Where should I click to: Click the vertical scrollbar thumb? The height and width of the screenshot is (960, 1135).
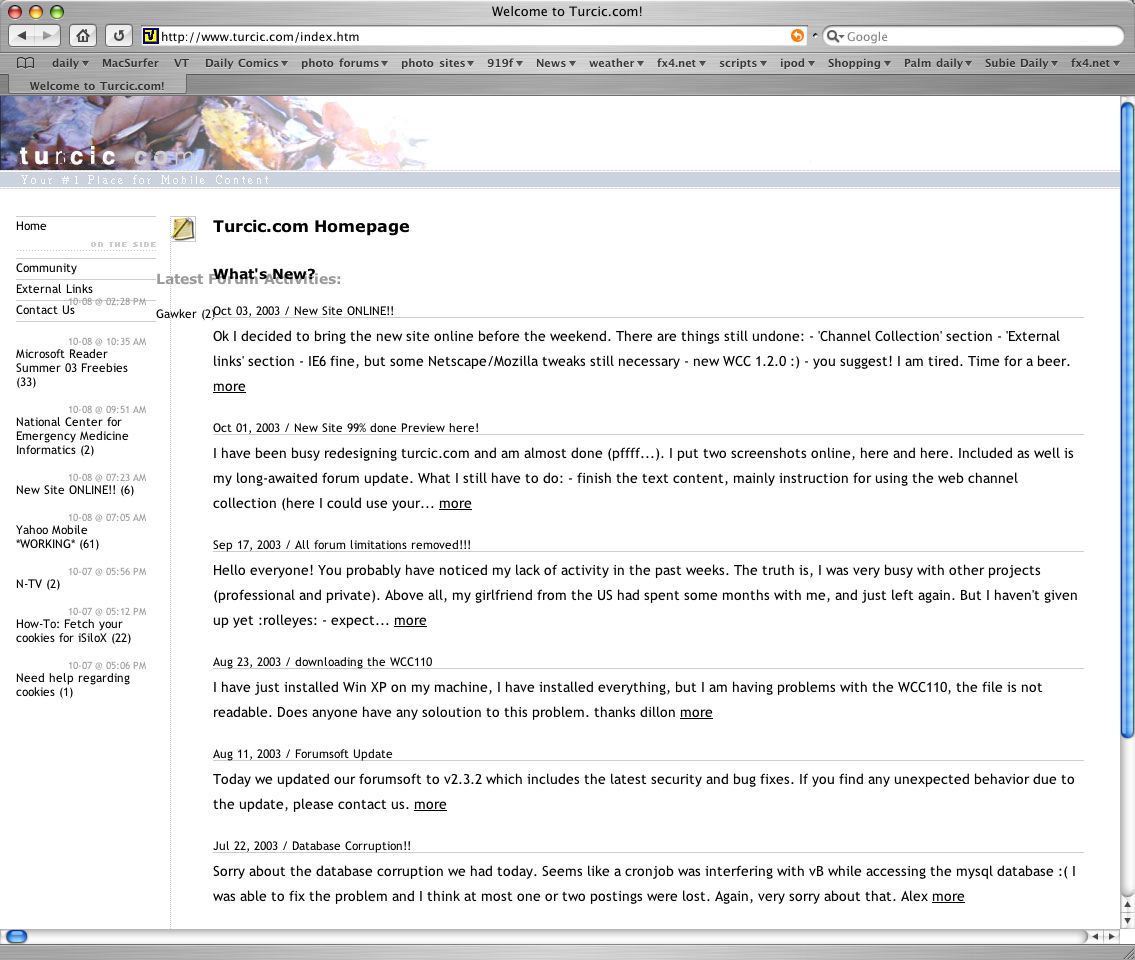pyautogui.click(x=1127, y=420)
